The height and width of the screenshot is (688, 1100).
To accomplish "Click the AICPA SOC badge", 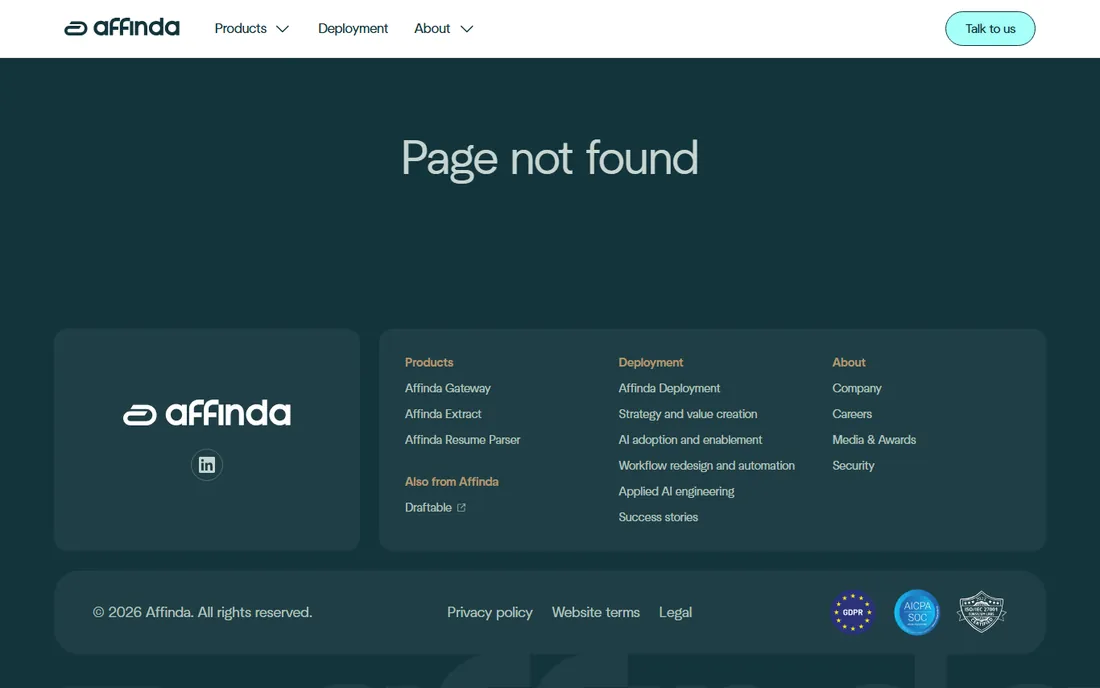I will click(x=917, y=612).
